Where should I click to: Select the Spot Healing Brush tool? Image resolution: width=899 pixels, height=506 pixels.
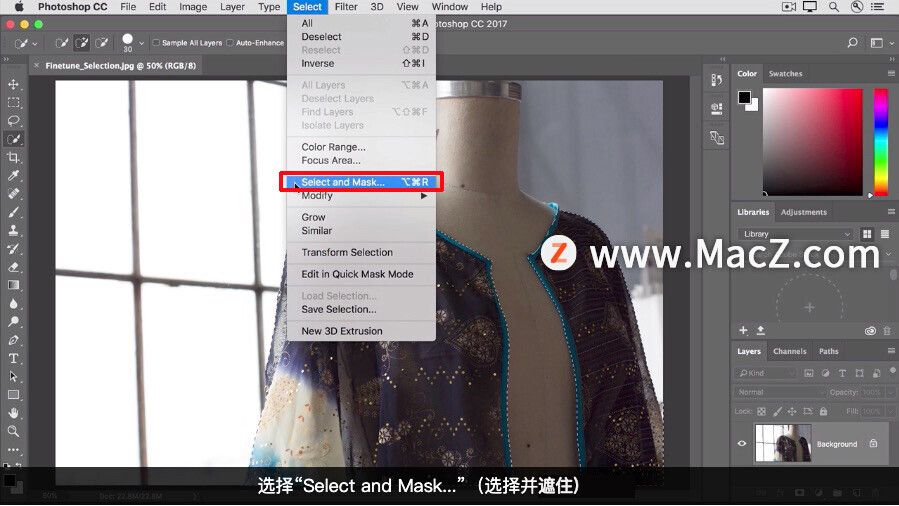(x=13, y=194)
